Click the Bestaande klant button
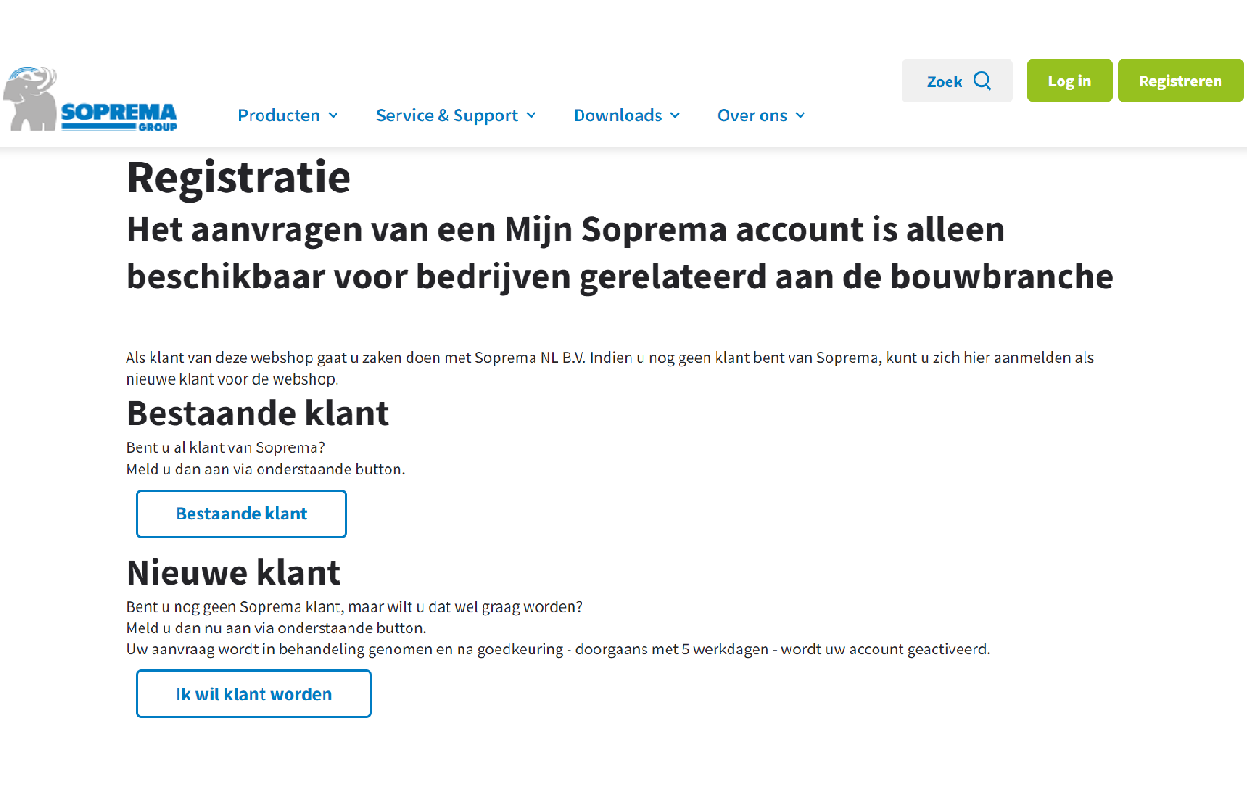Viewport: 1250px width, 800px height. [x=241, y=514]
